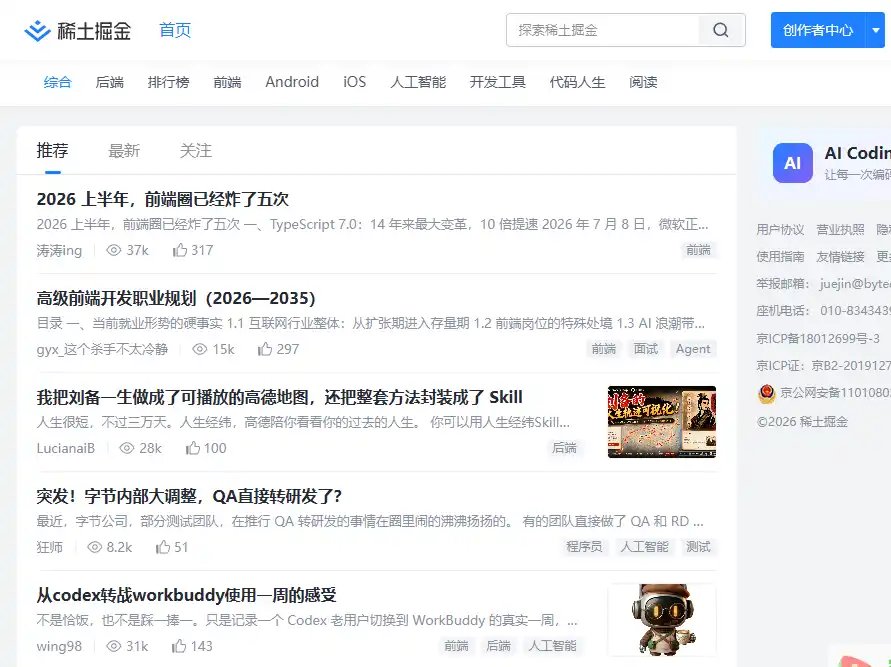Image resolution: width=891 pixels, height=667 pixels.
Task: Select the iOS category
Action: coord(355,82)
